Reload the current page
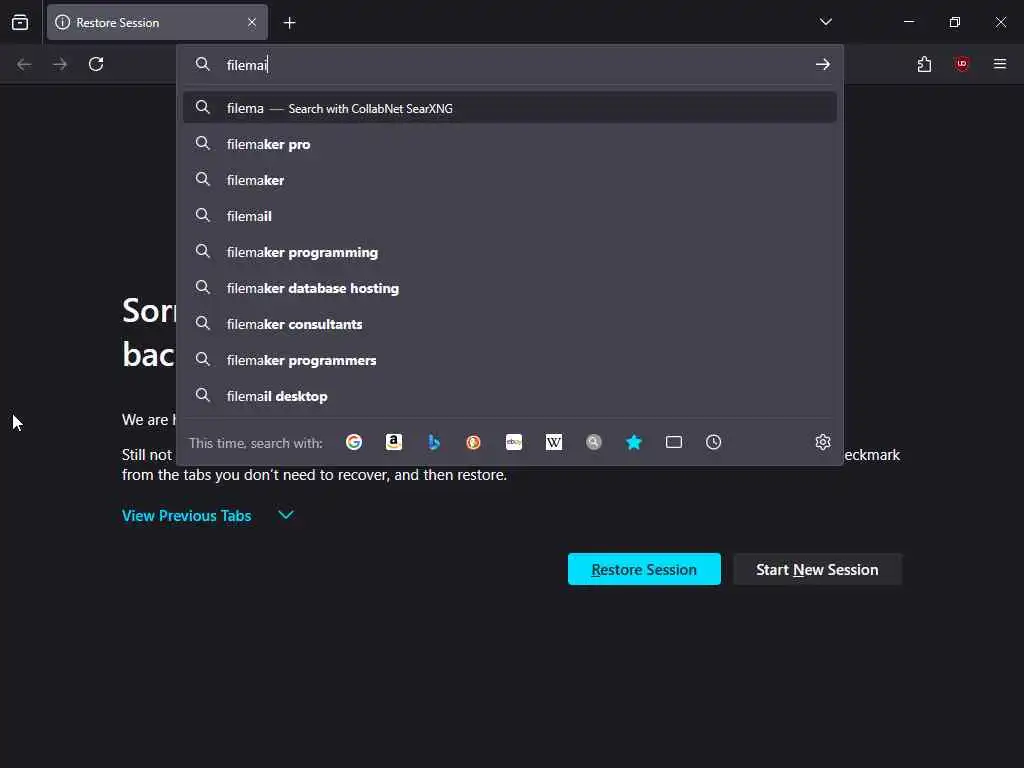1024x768 pixels. (x=96, y=64)
